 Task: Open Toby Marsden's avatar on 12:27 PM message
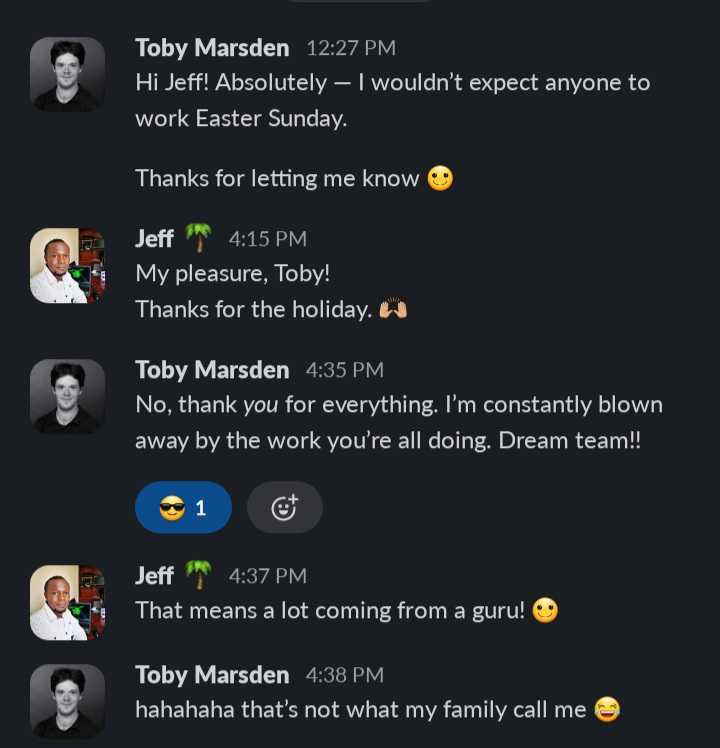(x=67, y=74)
